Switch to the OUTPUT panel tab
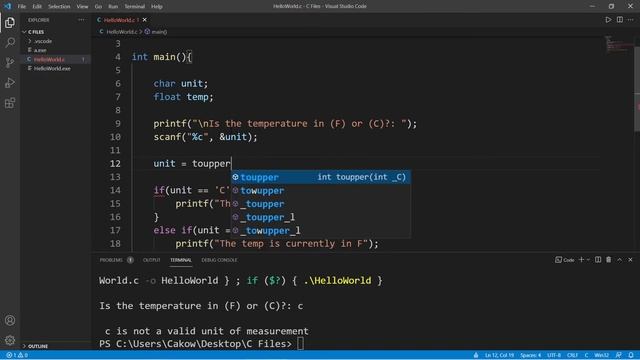This screenshot has width=640, height=360. click(x=151, y=260)
